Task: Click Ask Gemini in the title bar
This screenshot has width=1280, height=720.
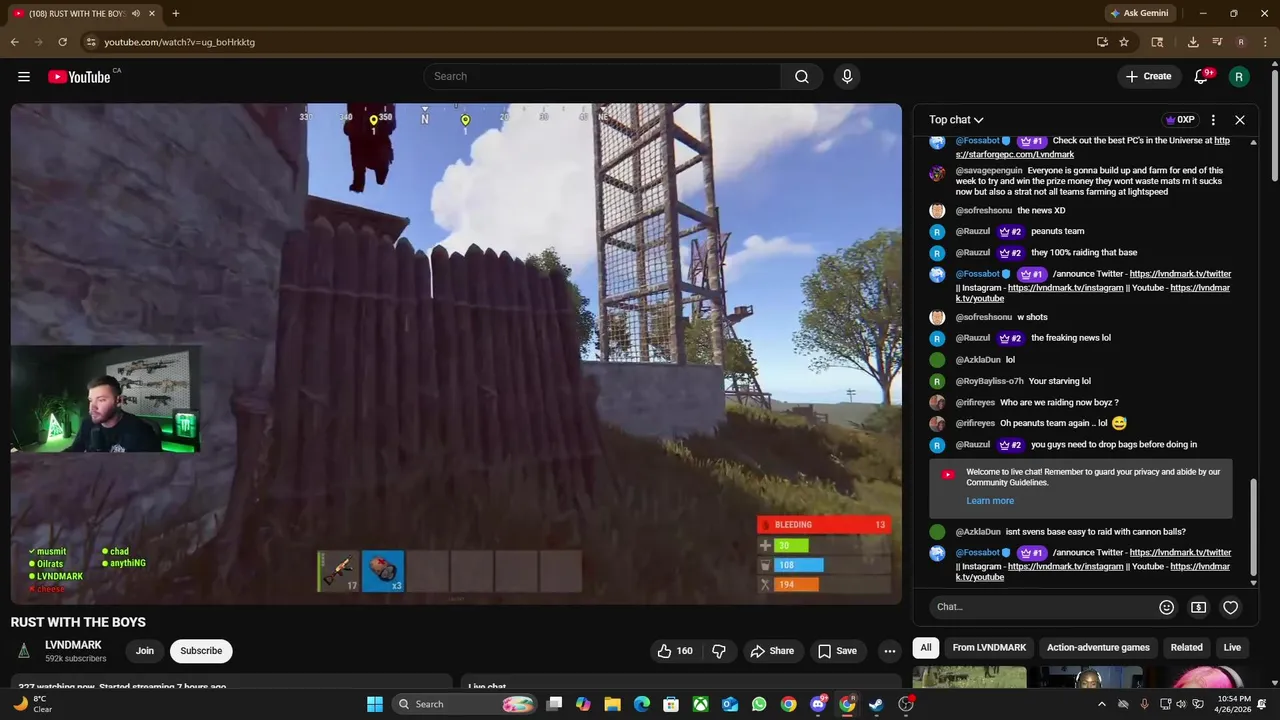Action: [x=1140, y=13]
